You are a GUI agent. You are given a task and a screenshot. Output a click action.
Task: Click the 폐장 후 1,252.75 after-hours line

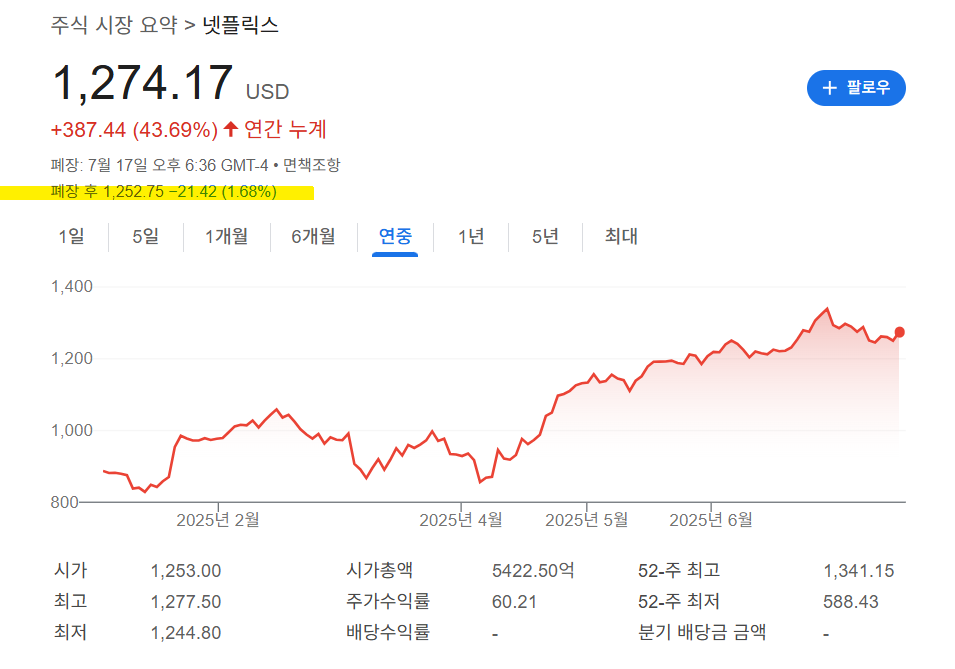163,192
